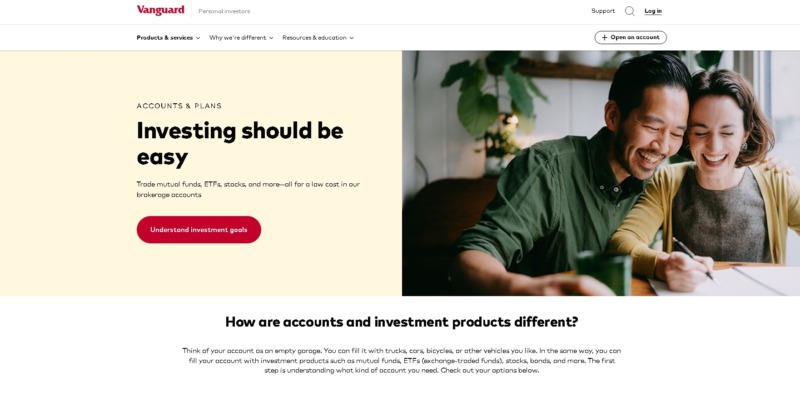Click the plus icon in Open an account
Image resolution: width=800 pixels, height=393 pixels.
click(604, 38)
